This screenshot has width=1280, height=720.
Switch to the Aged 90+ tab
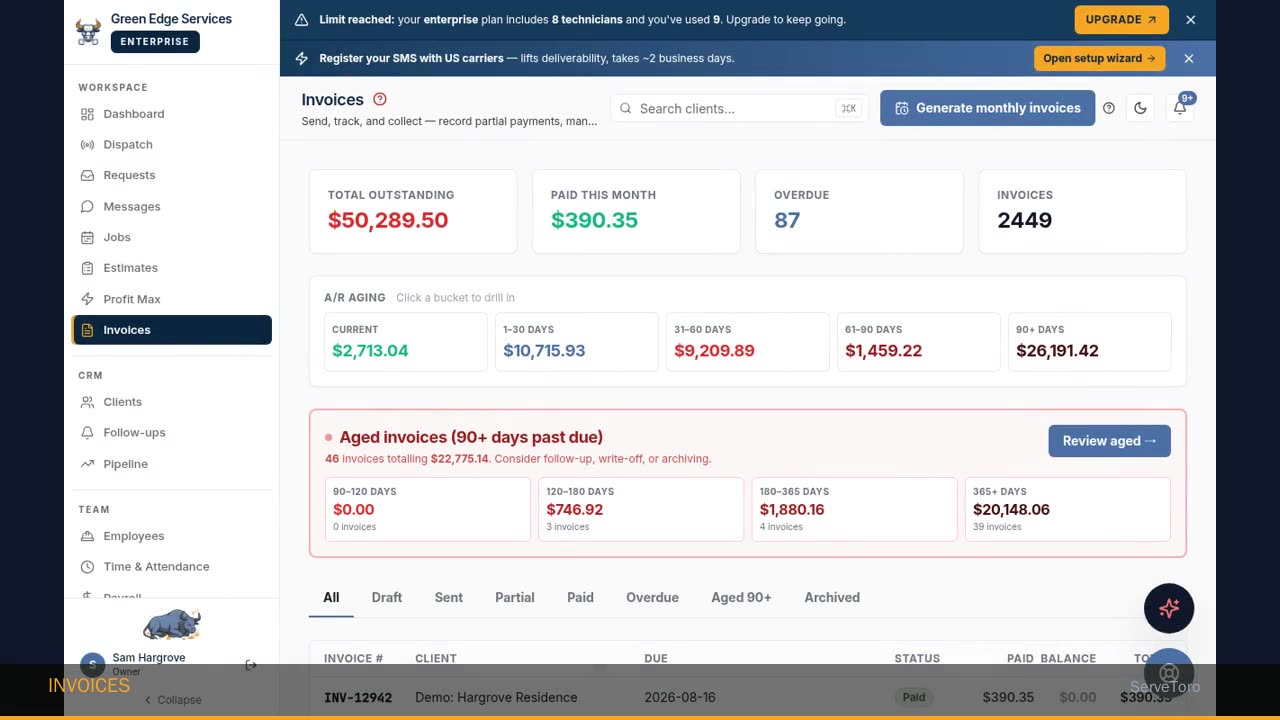click(741, 597)
